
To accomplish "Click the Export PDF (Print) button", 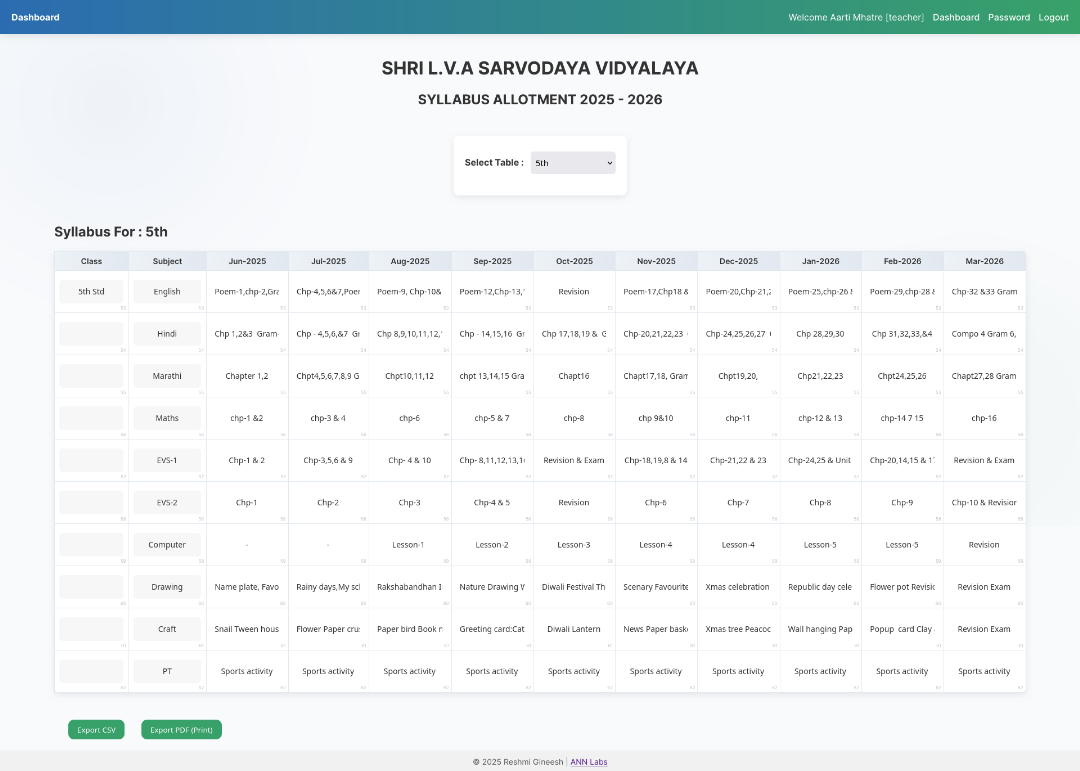I will pyautogui.click(x=181, y=730).
